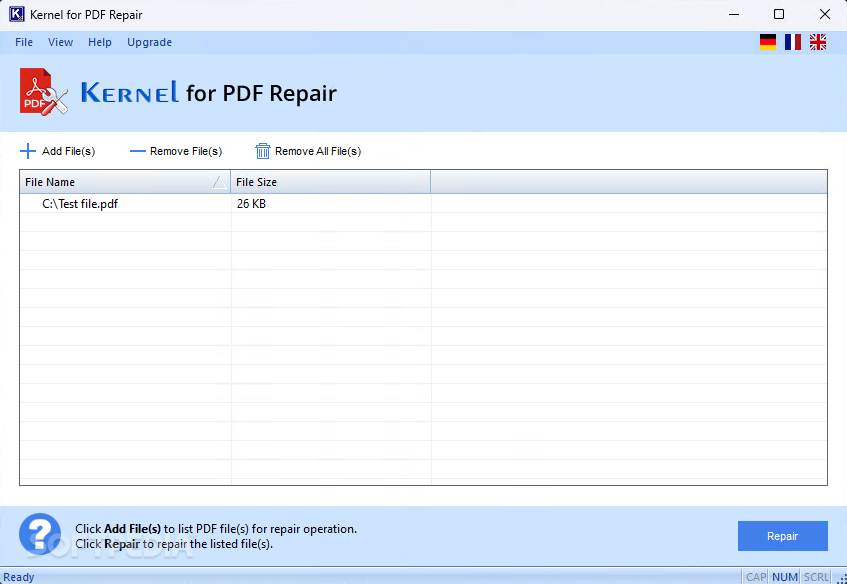The image size is (847, 584).
Task: Sort by the File Name column header
Action: 125,182
